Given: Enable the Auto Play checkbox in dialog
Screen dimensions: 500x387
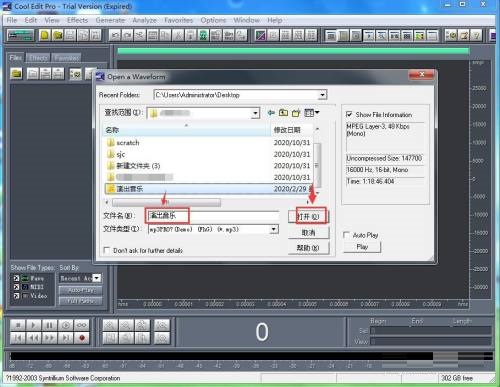Looking at the screenshot, I should tap(347, 235).
